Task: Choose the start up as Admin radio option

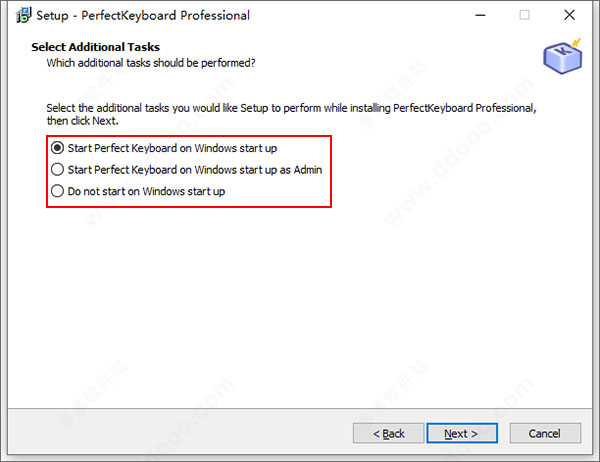Action: 57,169
